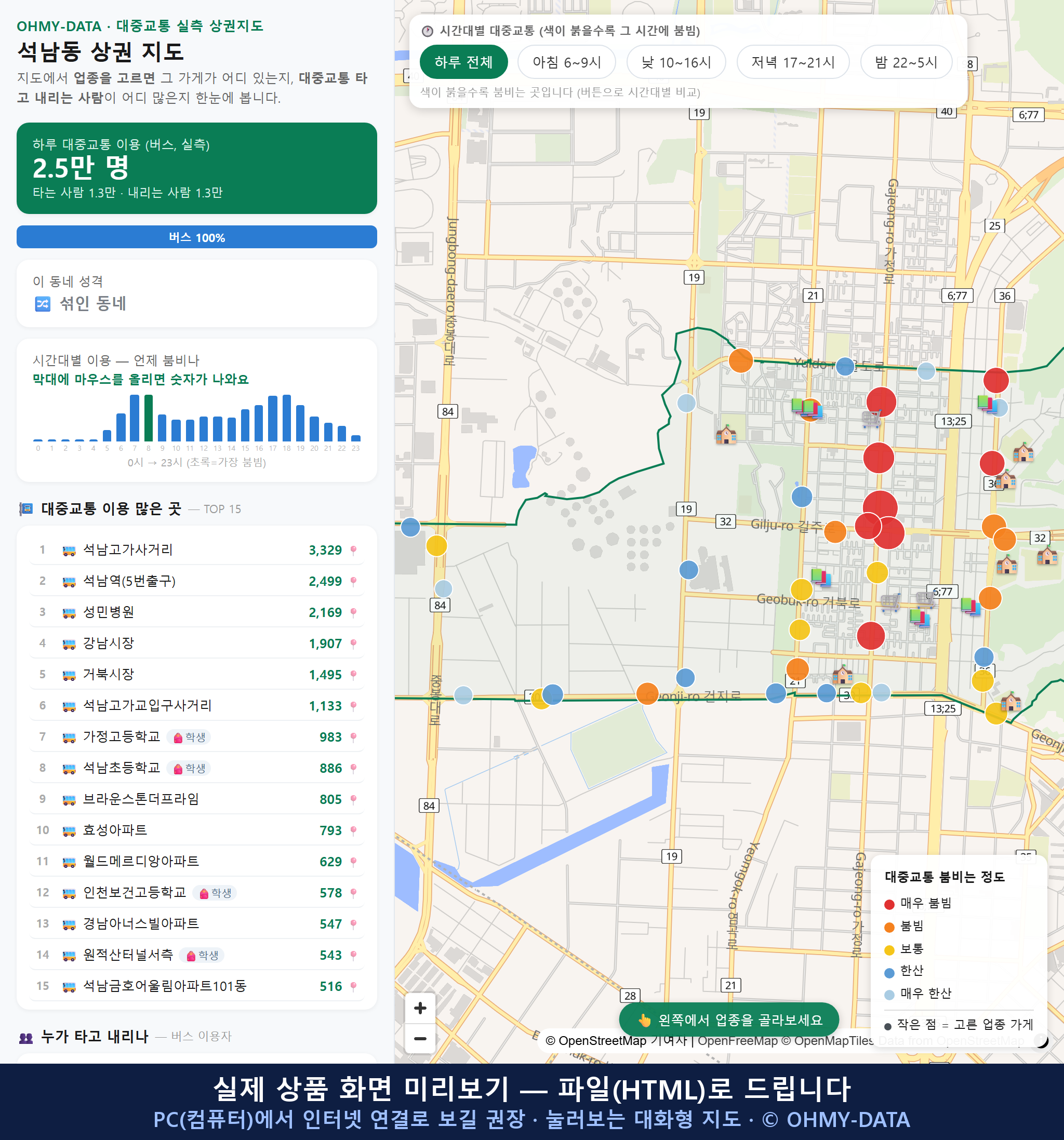
Task: Select the 가정고등학교 row
Action: click(197, 736)
